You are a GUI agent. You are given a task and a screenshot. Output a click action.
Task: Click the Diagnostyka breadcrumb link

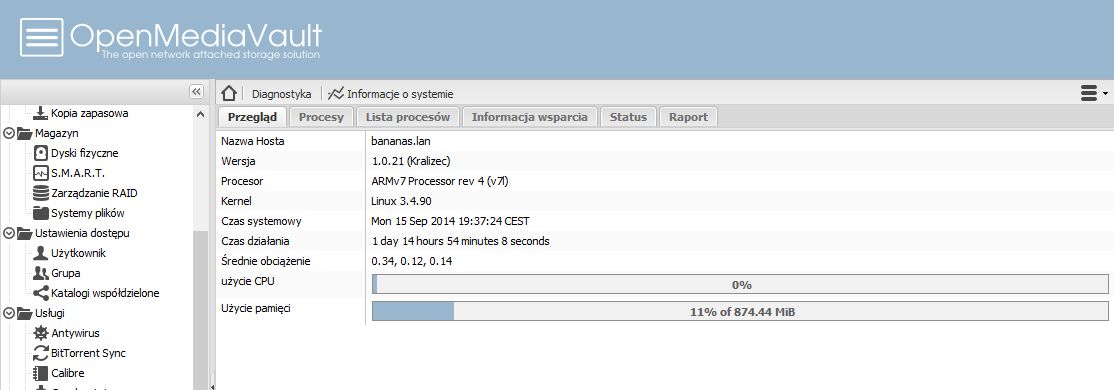click(281, 94)
